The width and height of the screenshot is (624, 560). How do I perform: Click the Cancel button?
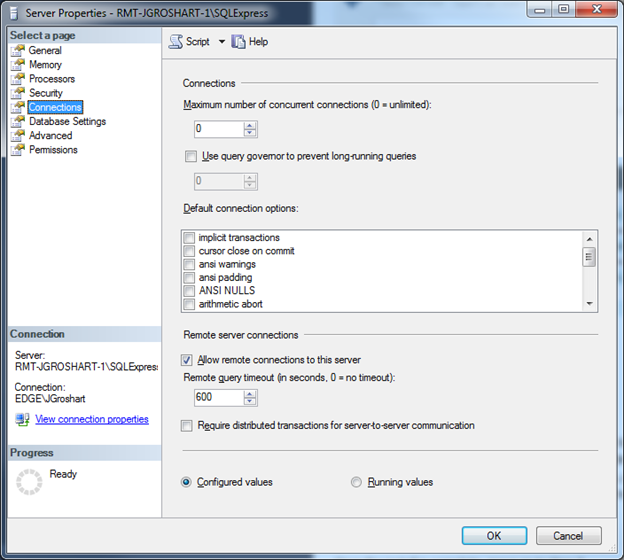pyautogui.click(x=568, y=536)
